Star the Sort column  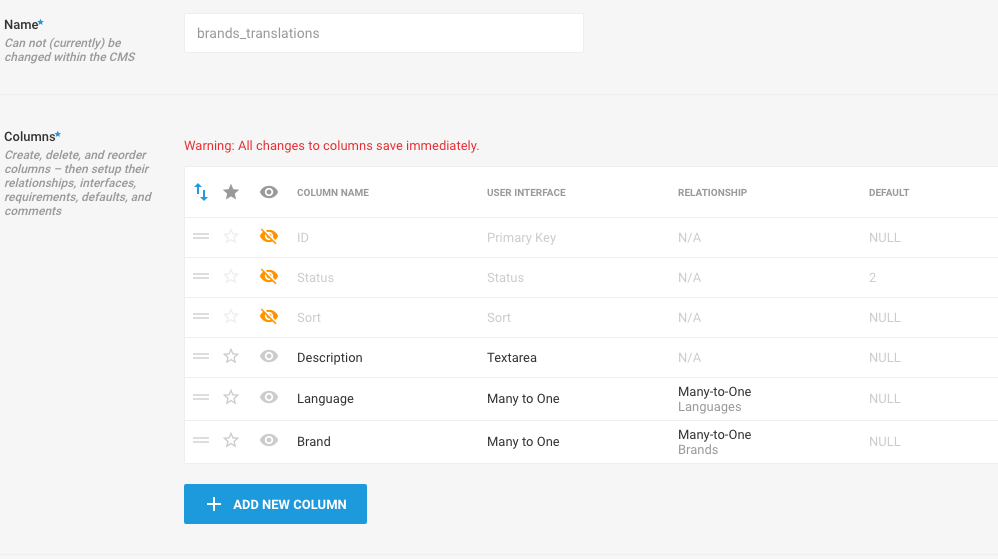coord(231,316)
